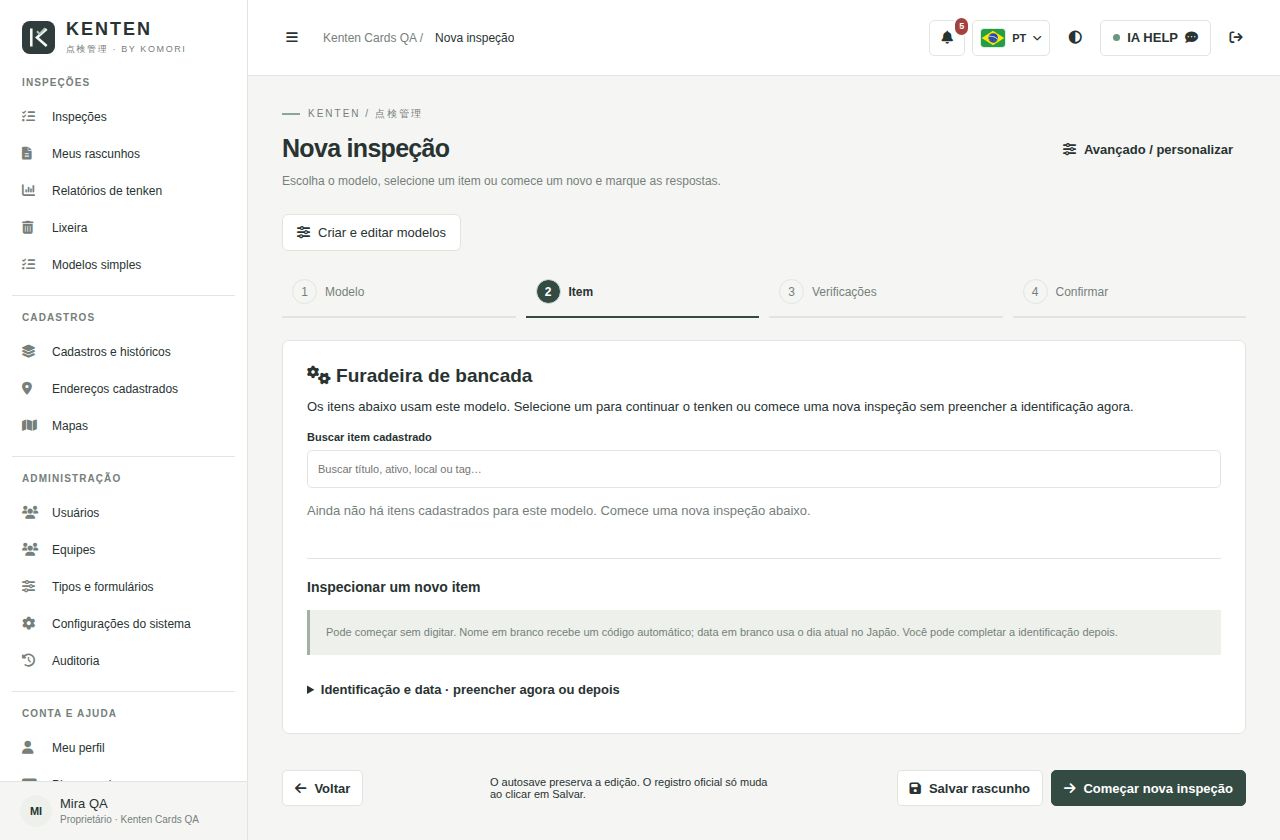Open Usuários administration
Image resolution: width=1280 pixels, height=840 pixels.
[123, 513]
